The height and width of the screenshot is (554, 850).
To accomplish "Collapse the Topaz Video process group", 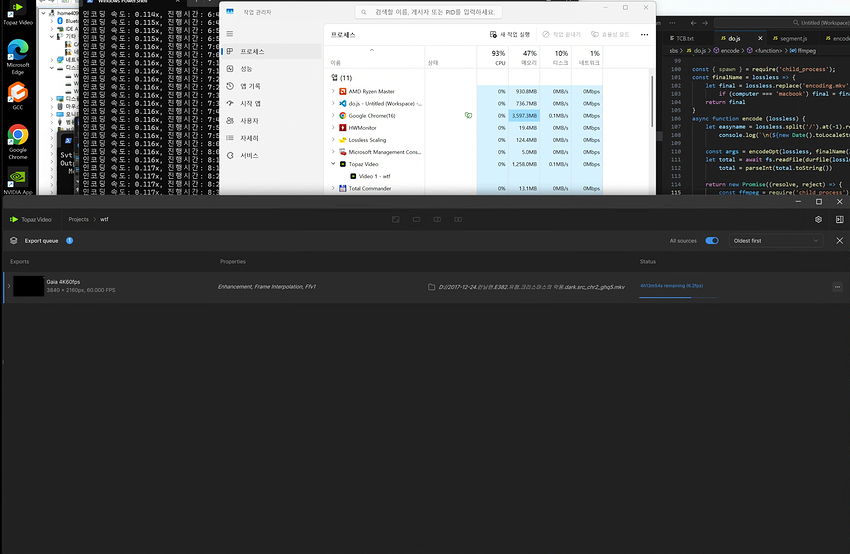I will pyautogui.click(x=333, y=164).
